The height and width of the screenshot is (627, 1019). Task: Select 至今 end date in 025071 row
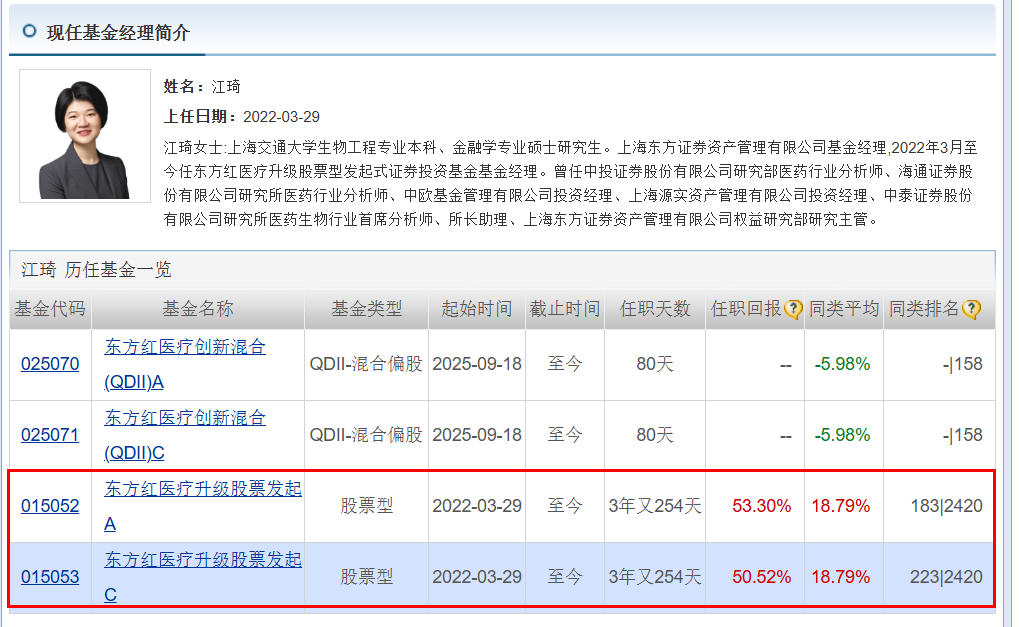click(564, 435)
